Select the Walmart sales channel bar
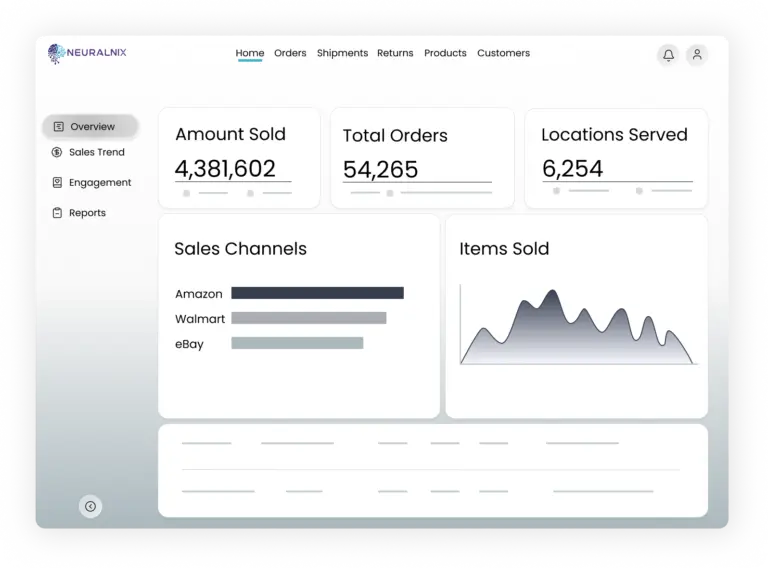Image resolution: width=768 pixels, height=568 pixels. click(308, 318)
